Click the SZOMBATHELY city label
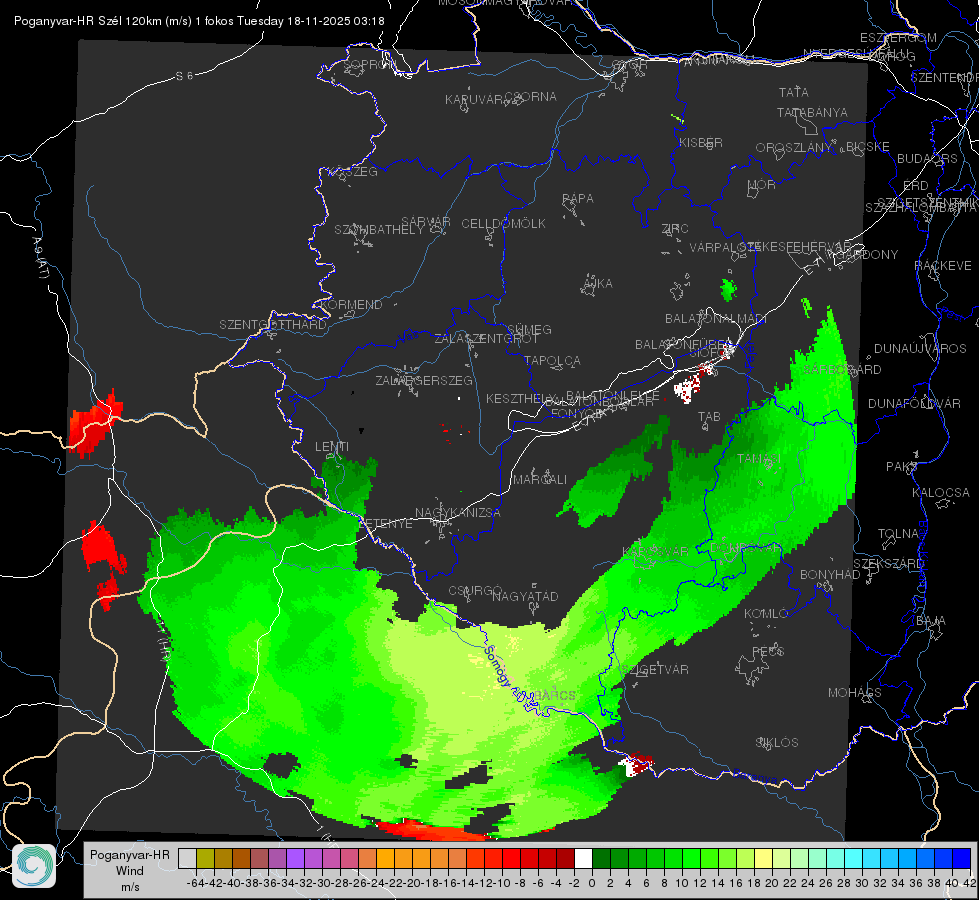 pyautogui.click(x=379, y=230)
